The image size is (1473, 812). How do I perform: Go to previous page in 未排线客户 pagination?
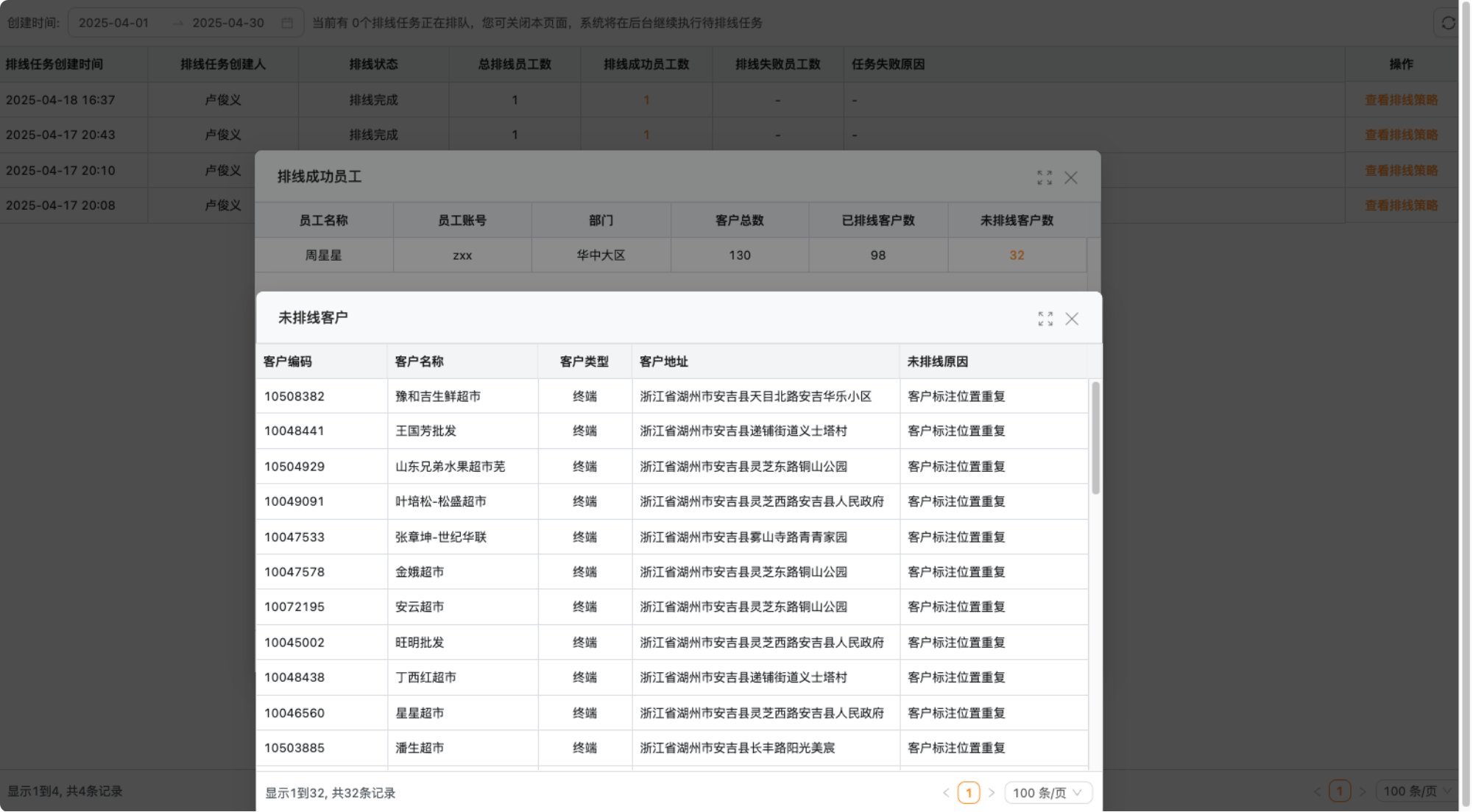click(x=946, y=793)
